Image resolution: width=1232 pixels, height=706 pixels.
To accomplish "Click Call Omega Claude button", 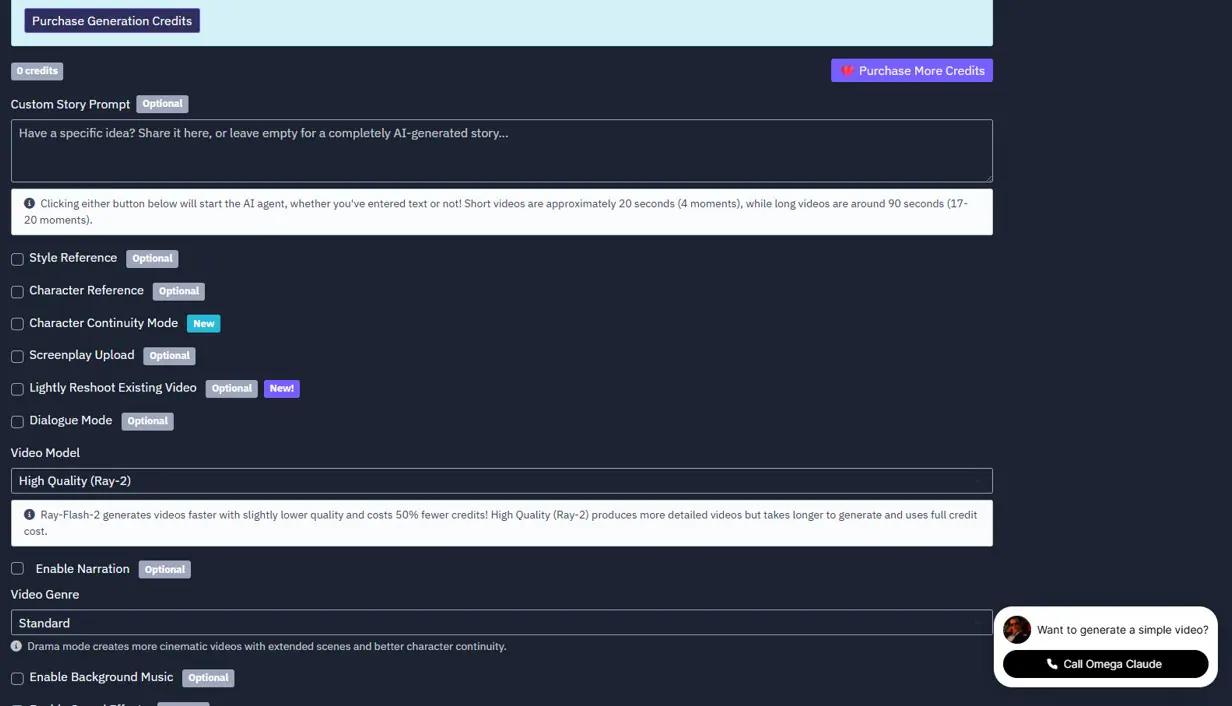I will [1105, 664].
